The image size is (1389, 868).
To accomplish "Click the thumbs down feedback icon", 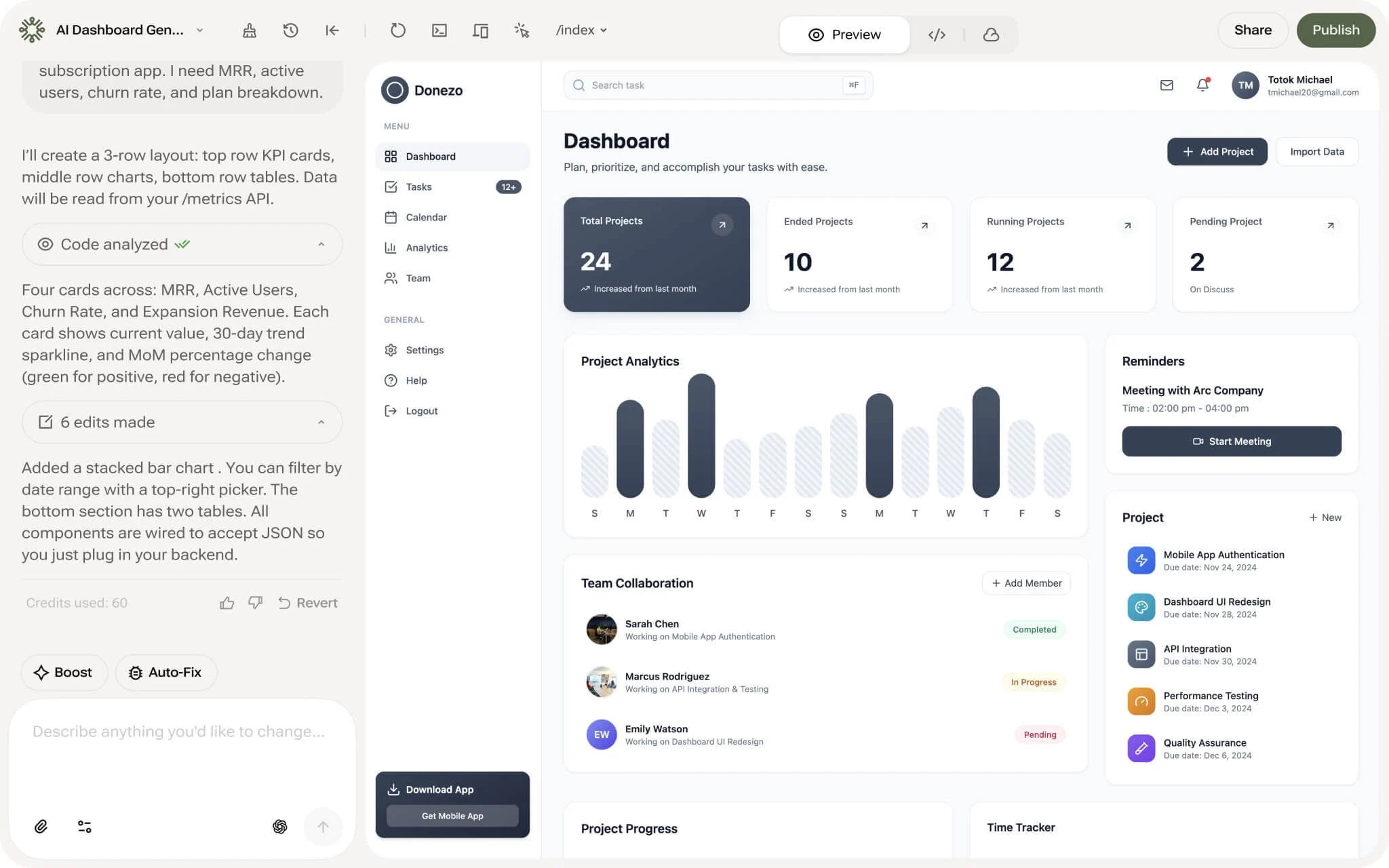I will [x=255, y=603].
